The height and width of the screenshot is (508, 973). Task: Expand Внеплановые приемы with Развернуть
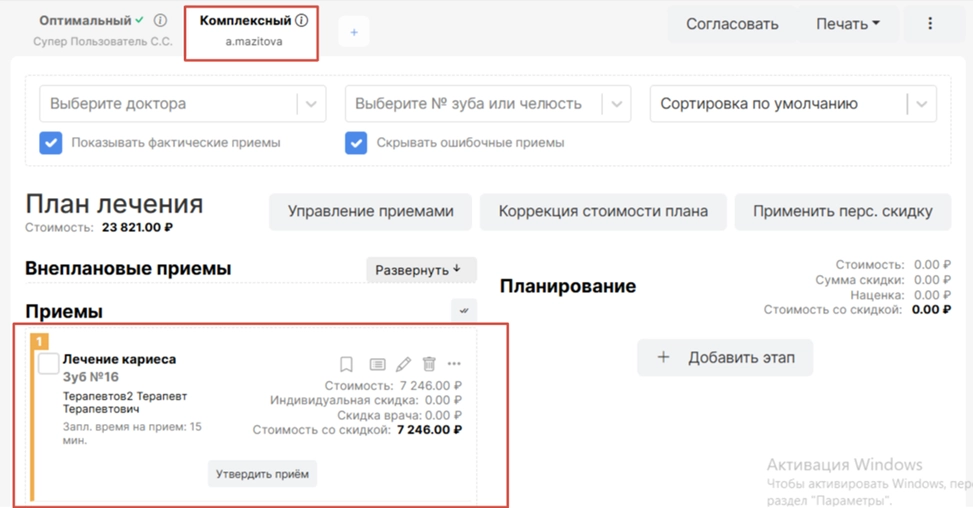tap(420, 270)
